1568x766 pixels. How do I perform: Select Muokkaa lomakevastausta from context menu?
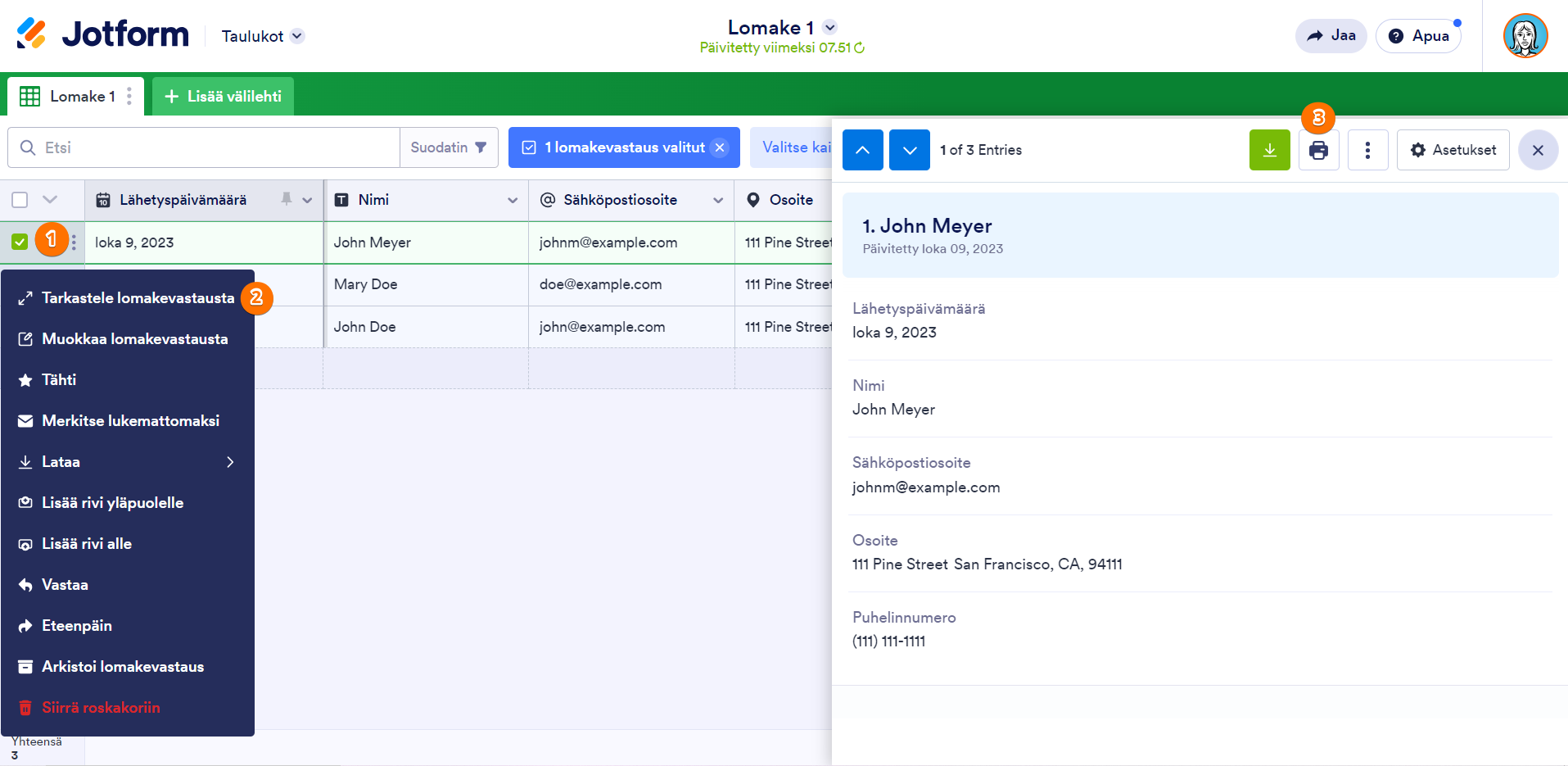134,339
